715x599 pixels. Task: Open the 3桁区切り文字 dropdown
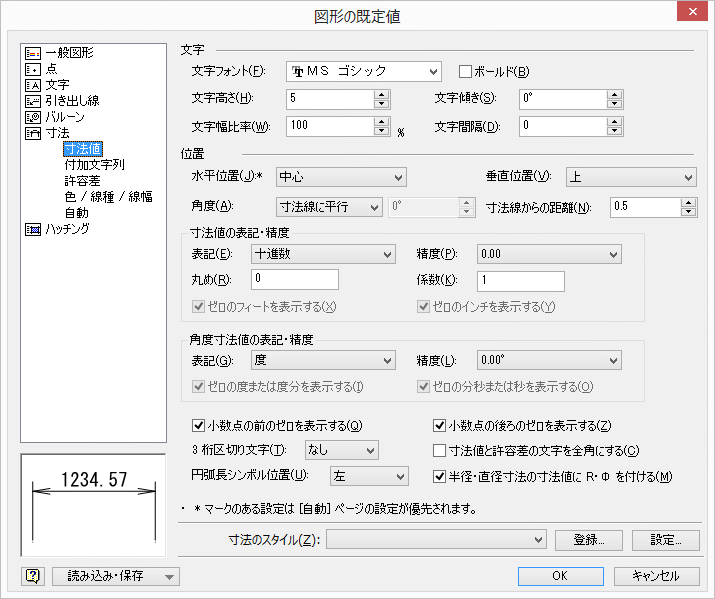(x=342, y=450)
